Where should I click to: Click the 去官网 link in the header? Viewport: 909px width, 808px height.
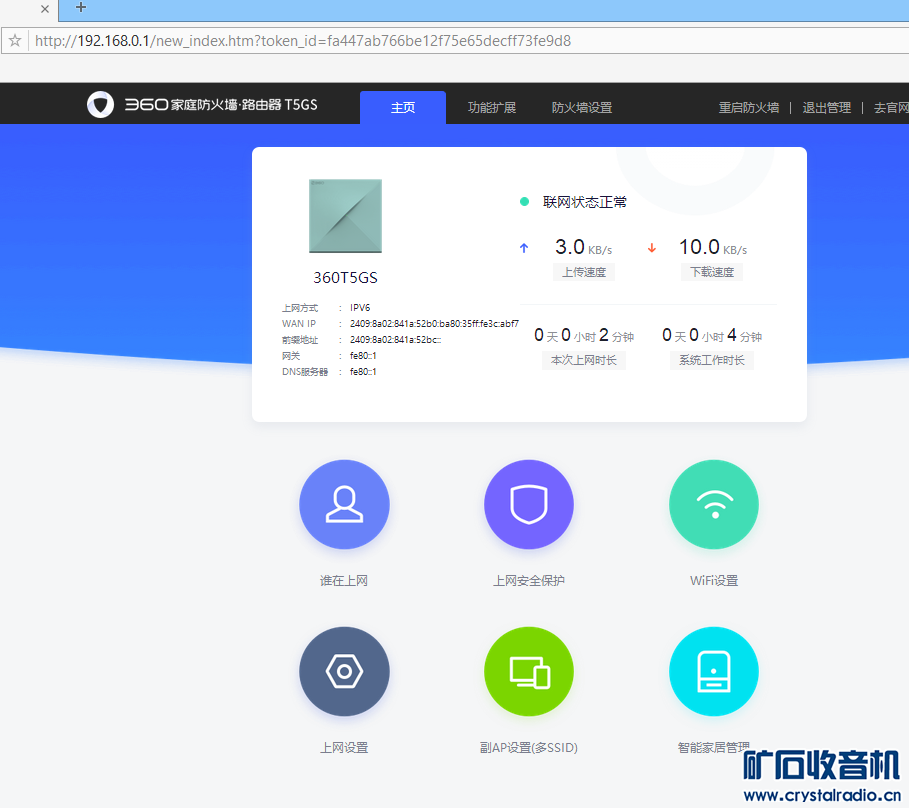891,107
